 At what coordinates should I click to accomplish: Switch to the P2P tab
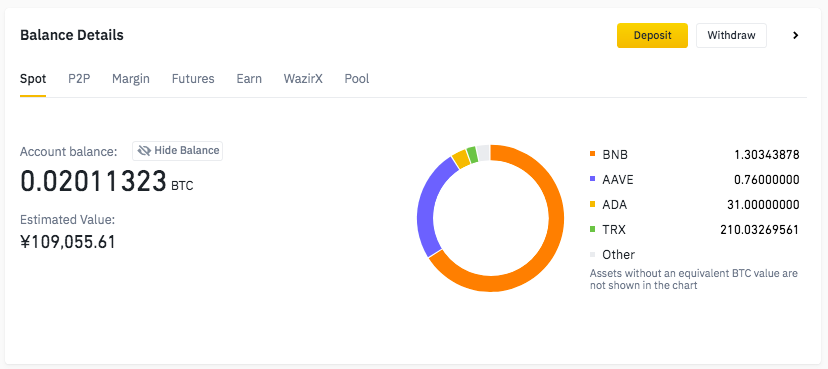tap(79, 79)
